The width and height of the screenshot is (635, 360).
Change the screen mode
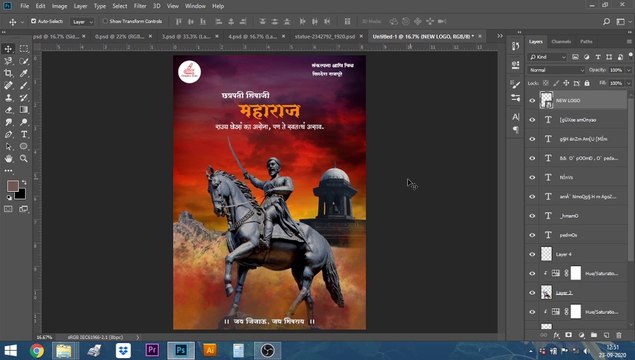[x=24, y=209]
